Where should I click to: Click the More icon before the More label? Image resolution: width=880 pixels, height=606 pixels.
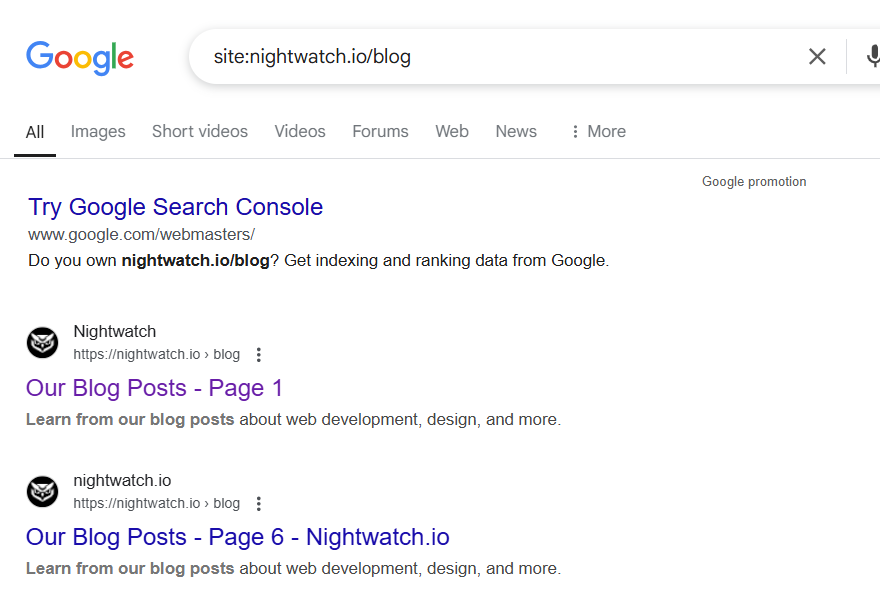click(573, 131)
